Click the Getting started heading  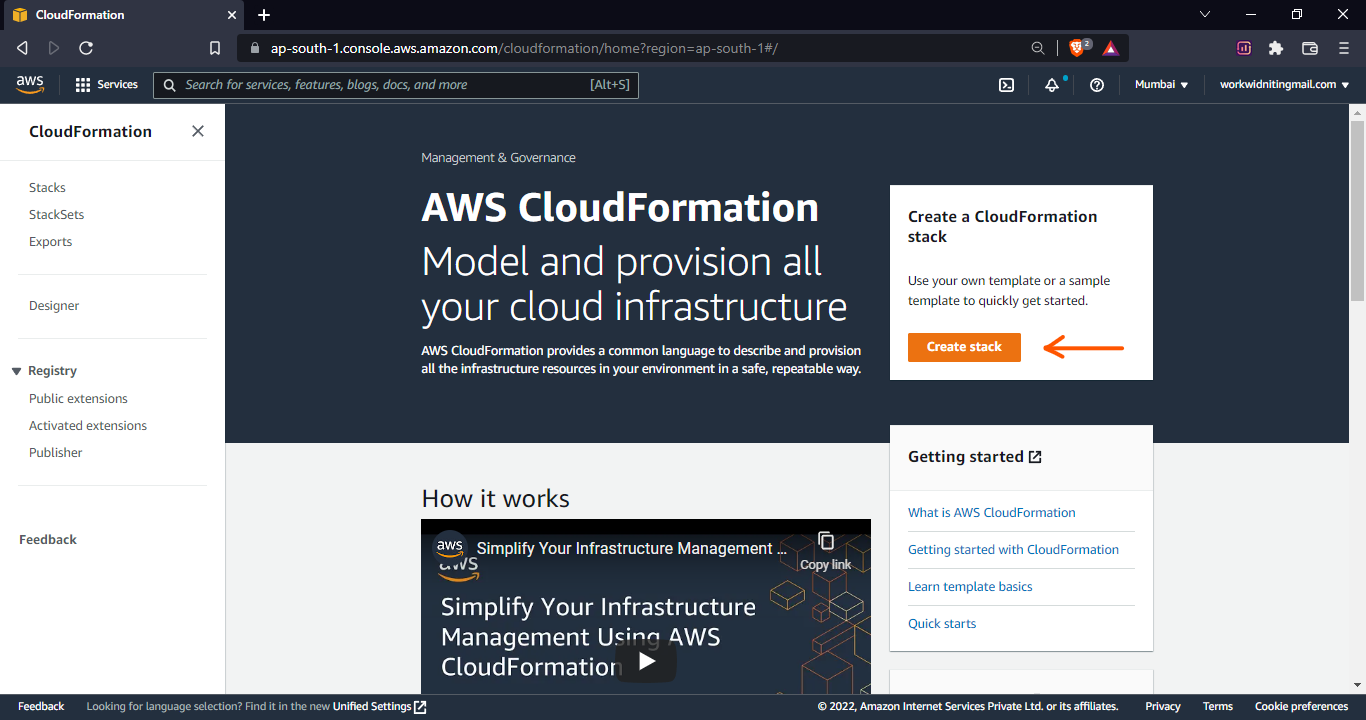[x=966, y=457]
